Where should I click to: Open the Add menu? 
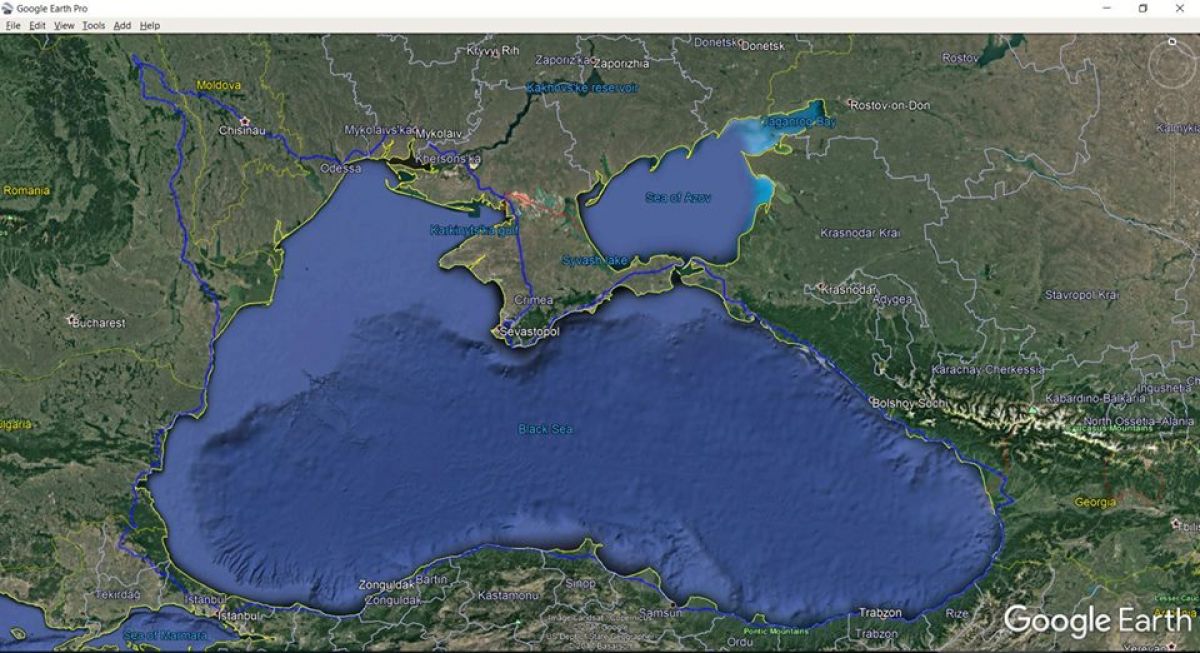(122, 25)
